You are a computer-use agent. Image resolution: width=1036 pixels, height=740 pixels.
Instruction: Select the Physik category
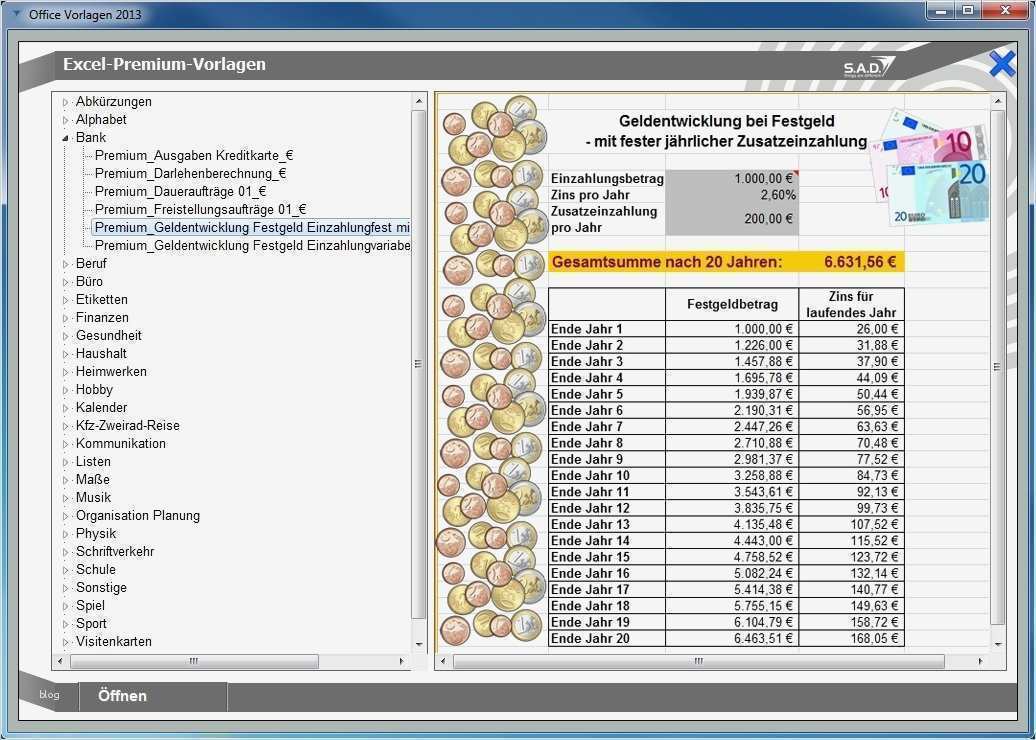(x=96, y=533)
